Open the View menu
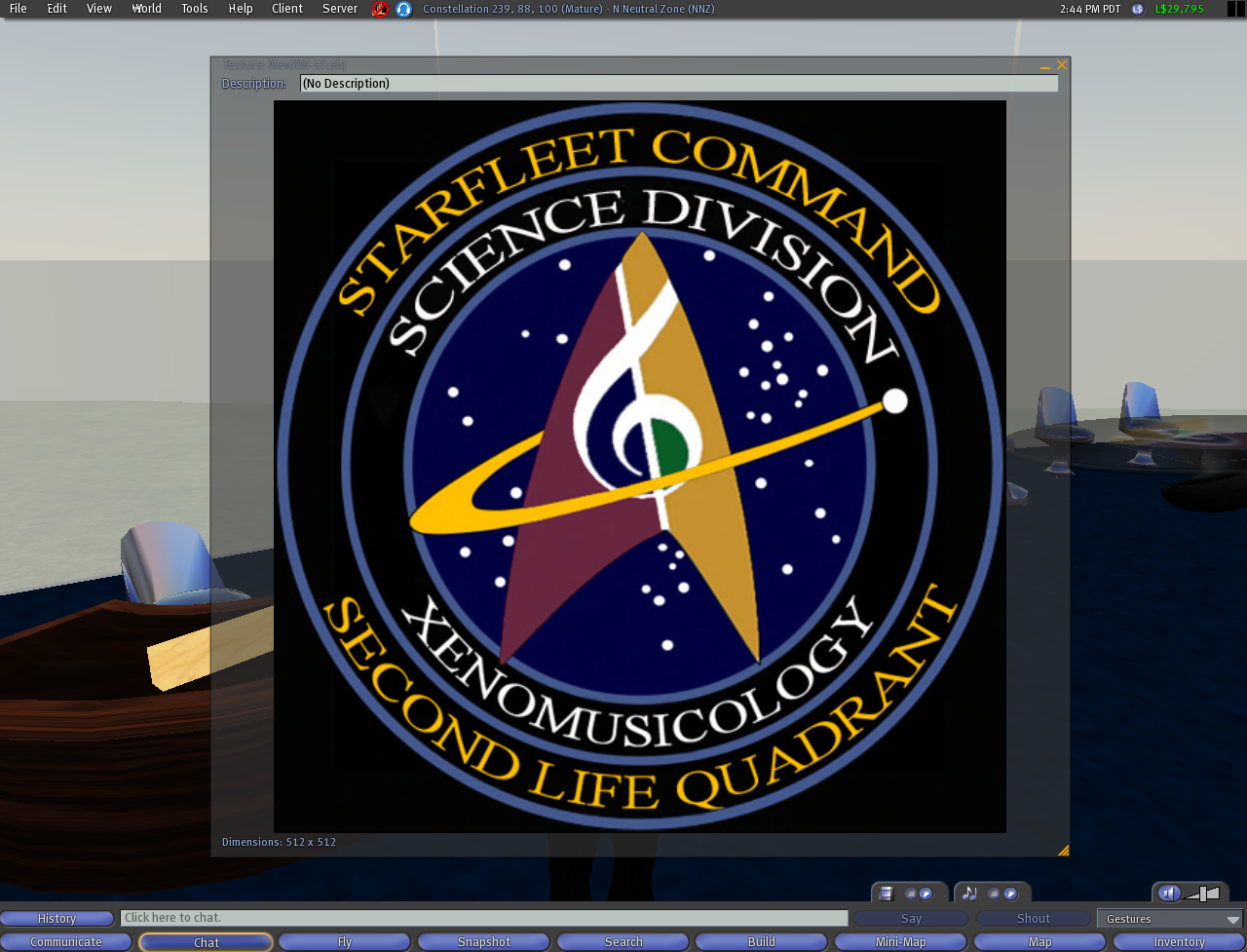The height and width of the screenshot is (952, 1247). click(98, 9)
